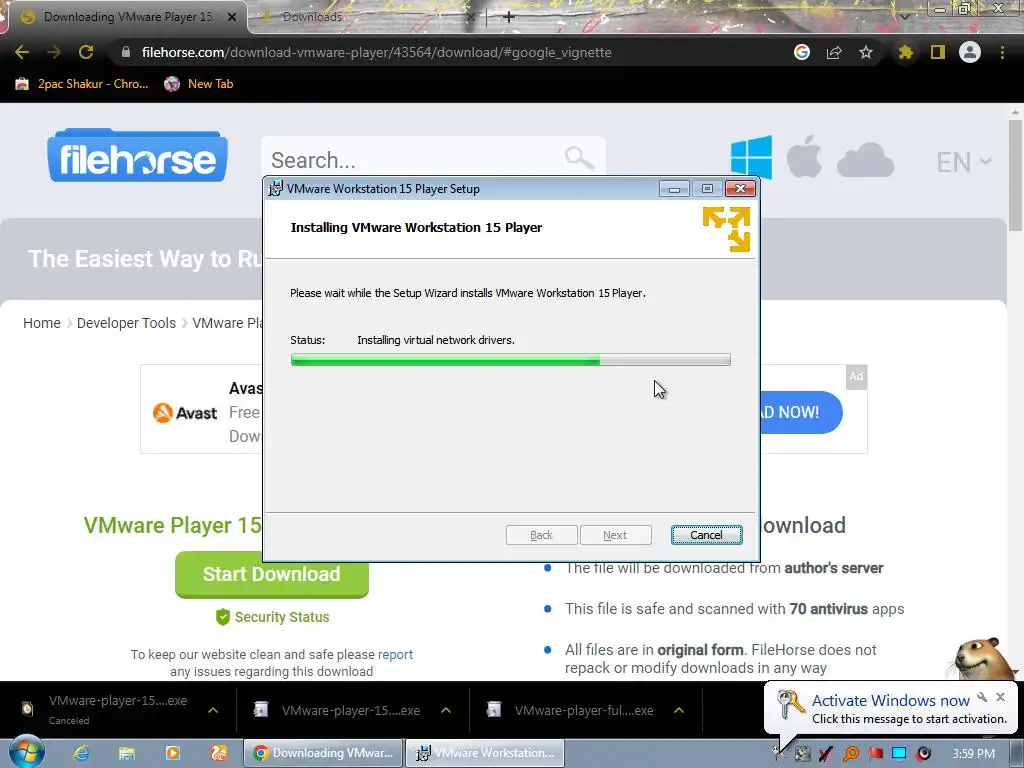
Task: Click the green Start Download button
Action: coord(272,574)
